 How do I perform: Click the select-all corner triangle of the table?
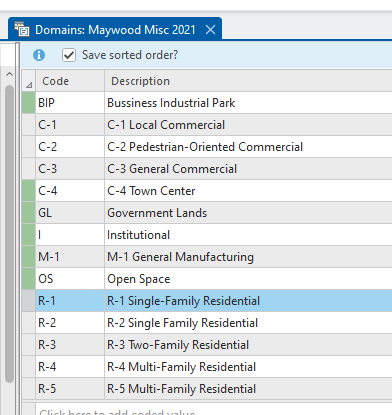(29, 82)
